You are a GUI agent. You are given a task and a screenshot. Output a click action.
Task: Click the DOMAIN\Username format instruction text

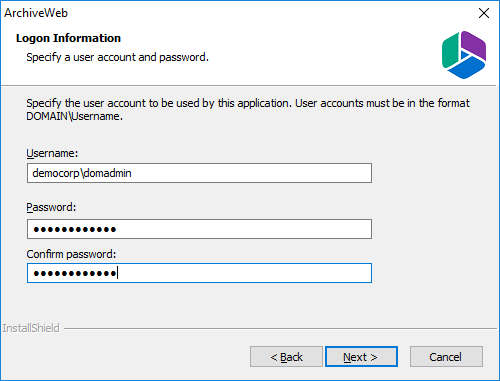pyautogui.click(x=248, y=110)
